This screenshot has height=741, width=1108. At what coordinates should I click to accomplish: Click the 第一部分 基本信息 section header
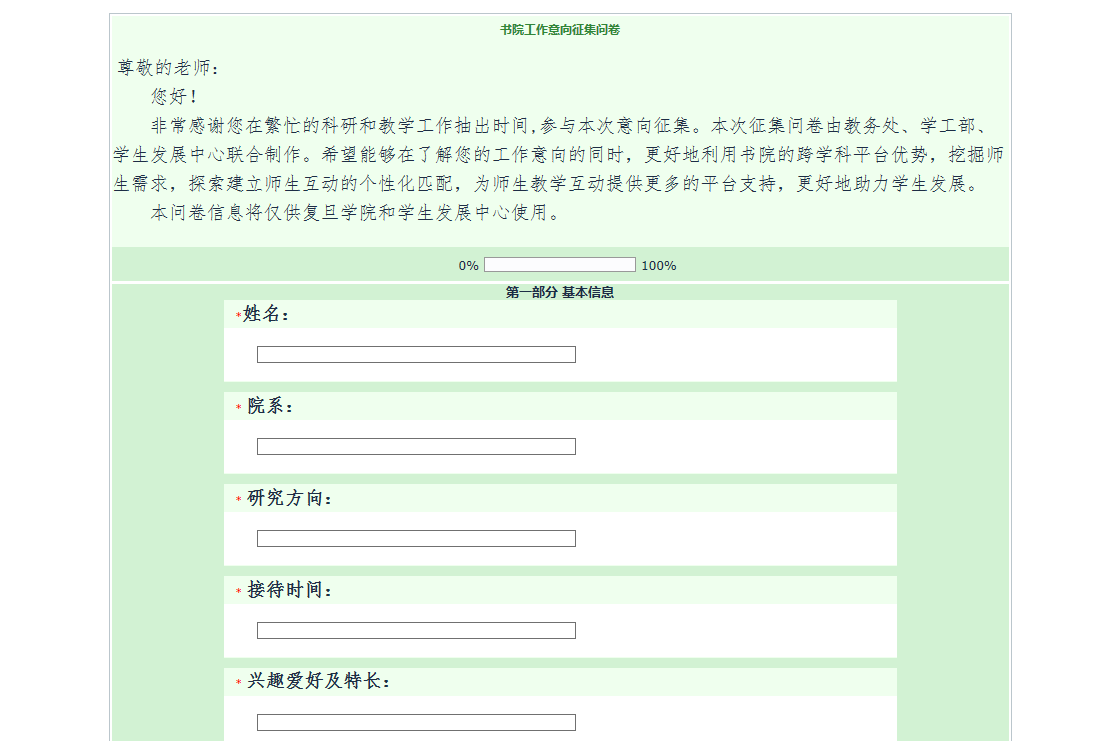point(560,292)
